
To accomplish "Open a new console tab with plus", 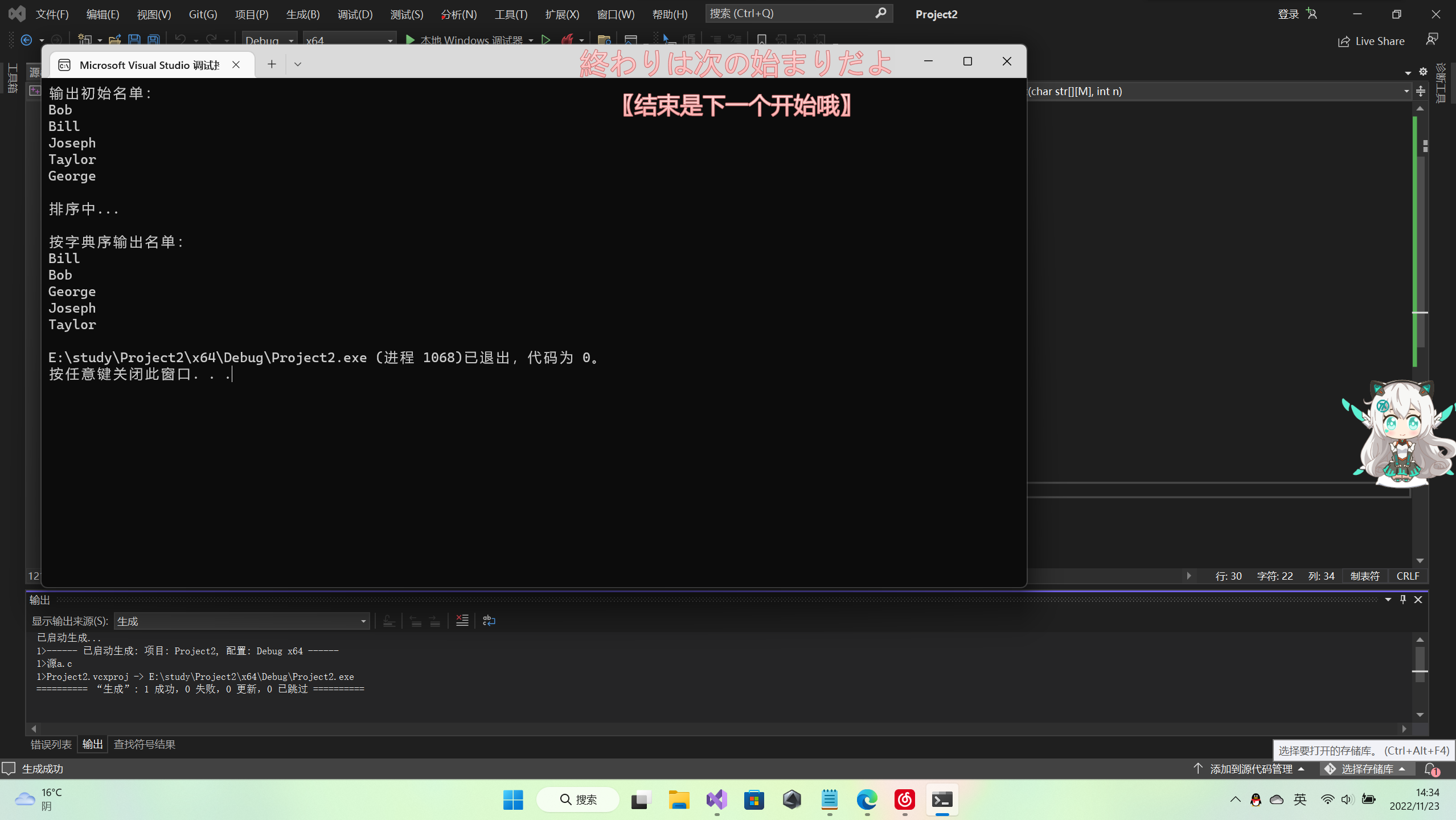I will (x=272, y=64).
